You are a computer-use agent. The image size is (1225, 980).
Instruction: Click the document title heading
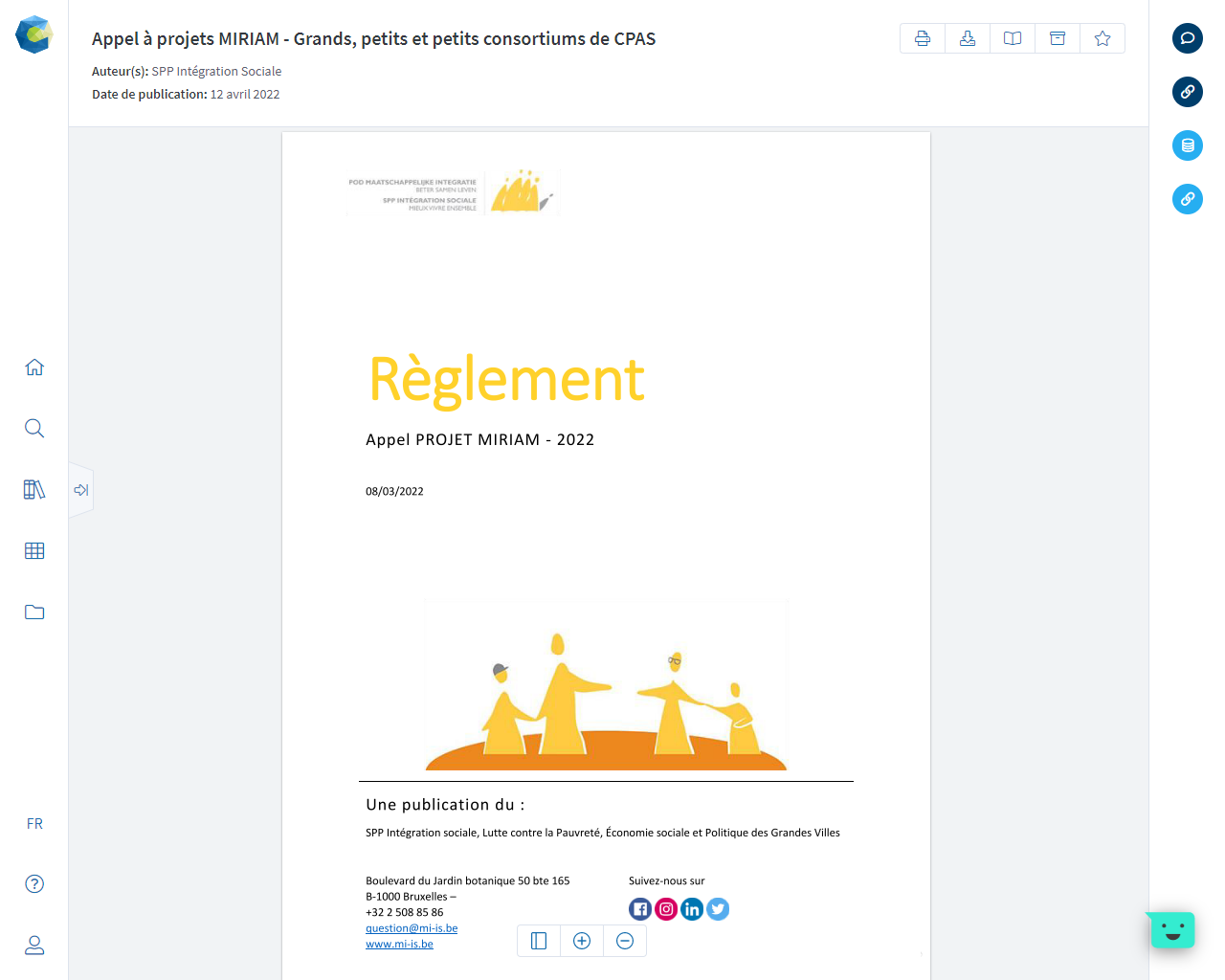coord(374,39)
